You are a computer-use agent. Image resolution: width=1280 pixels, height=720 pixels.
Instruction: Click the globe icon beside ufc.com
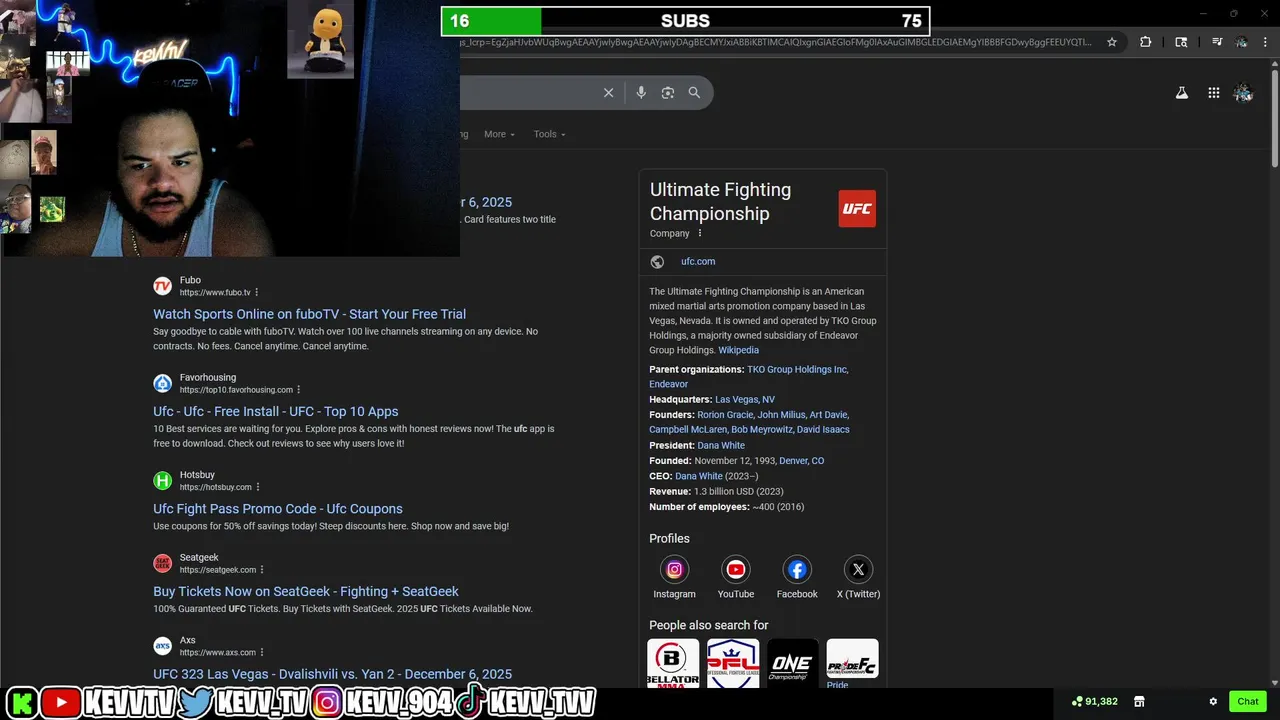click(x=657, y=262)
